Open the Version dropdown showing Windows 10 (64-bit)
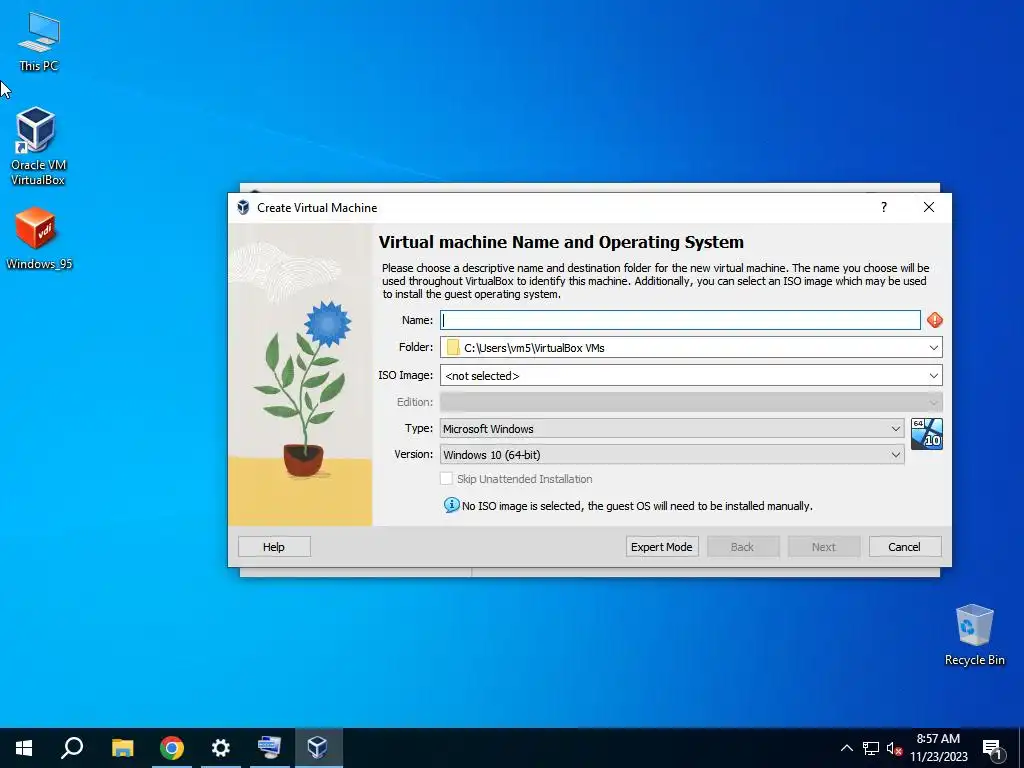The width and height of the screenshot is (1024, 768). [x=672, y=455]
